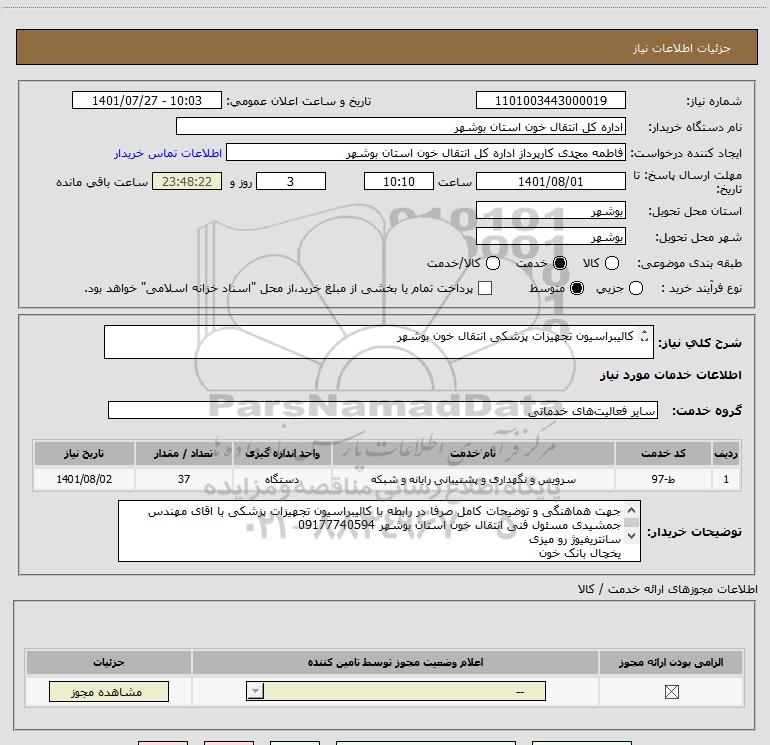Click the unit cell دستگاه
Screen dimensions: 770x745
(x=282, y=479)
